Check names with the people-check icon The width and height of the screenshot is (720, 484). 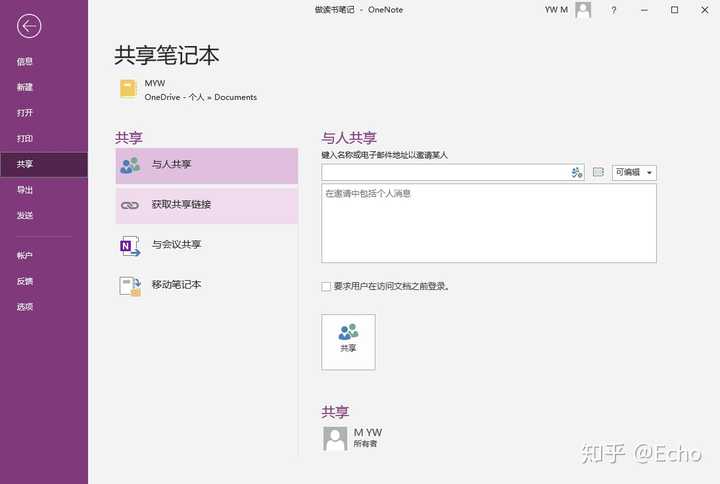(x=577, y=173)
